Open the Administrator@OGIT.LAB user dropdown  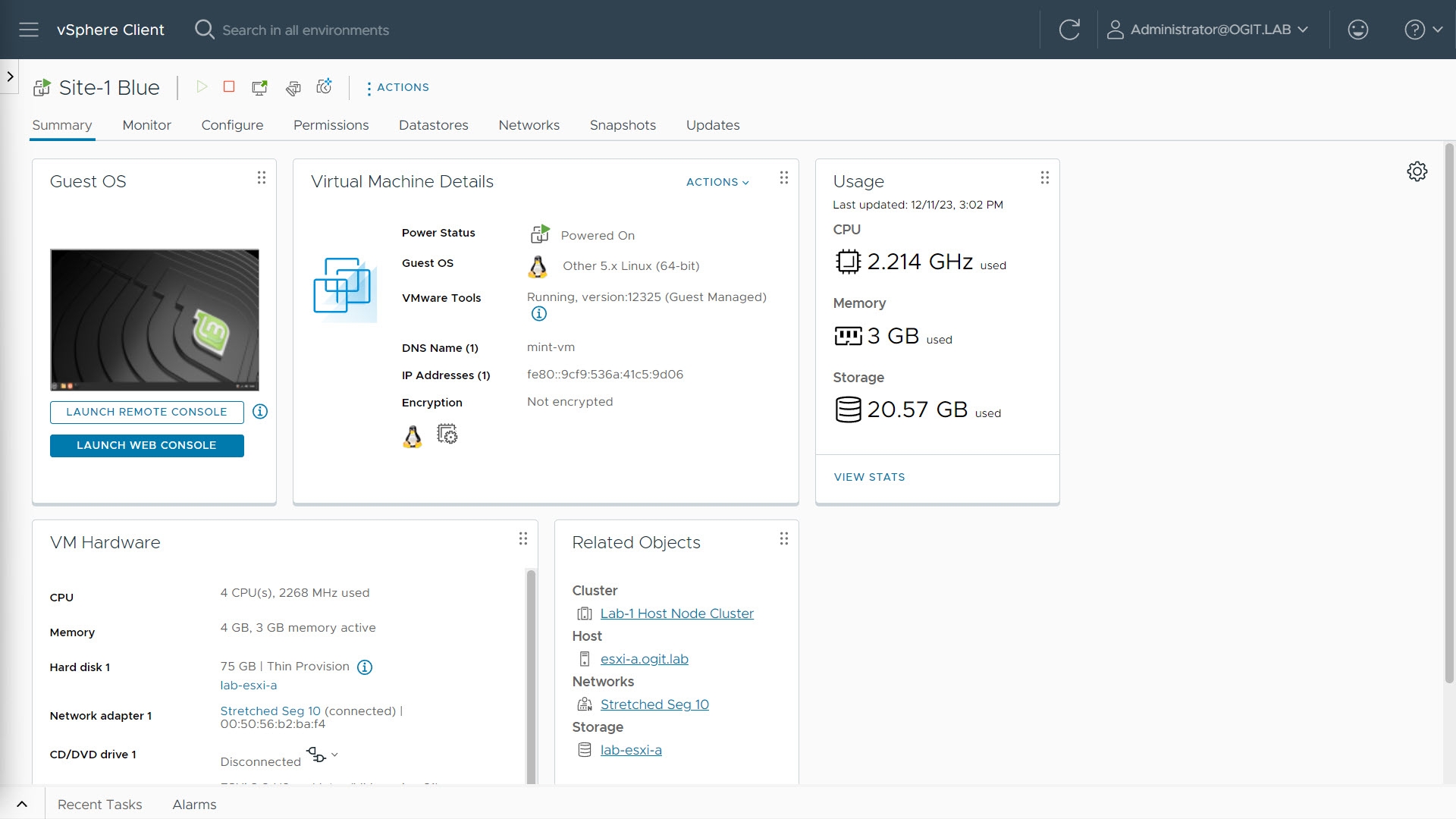pos(1210,30)
